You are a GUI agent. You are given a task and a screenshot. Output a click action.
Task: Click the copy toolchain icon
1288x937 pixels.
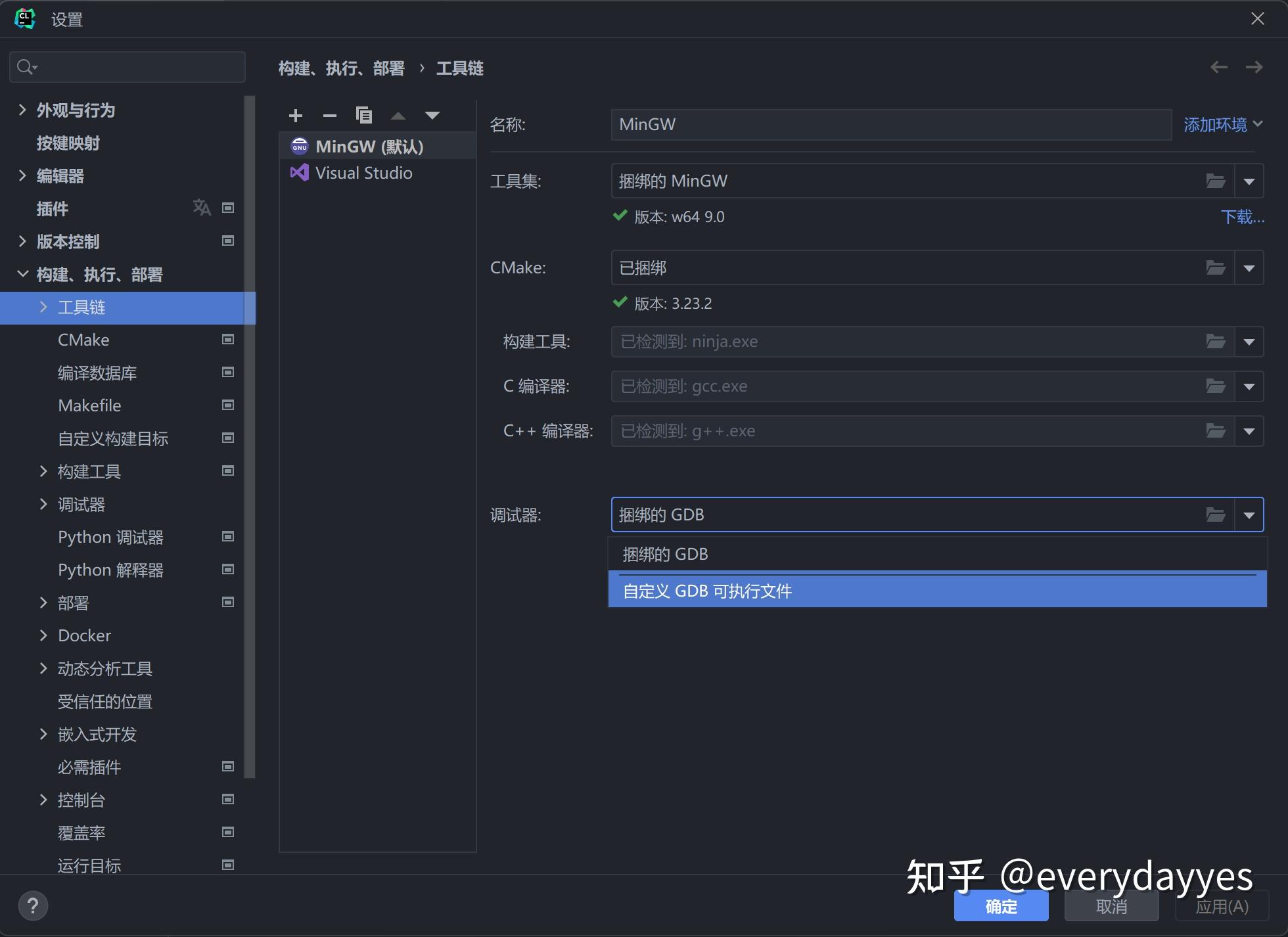[363, 116]
